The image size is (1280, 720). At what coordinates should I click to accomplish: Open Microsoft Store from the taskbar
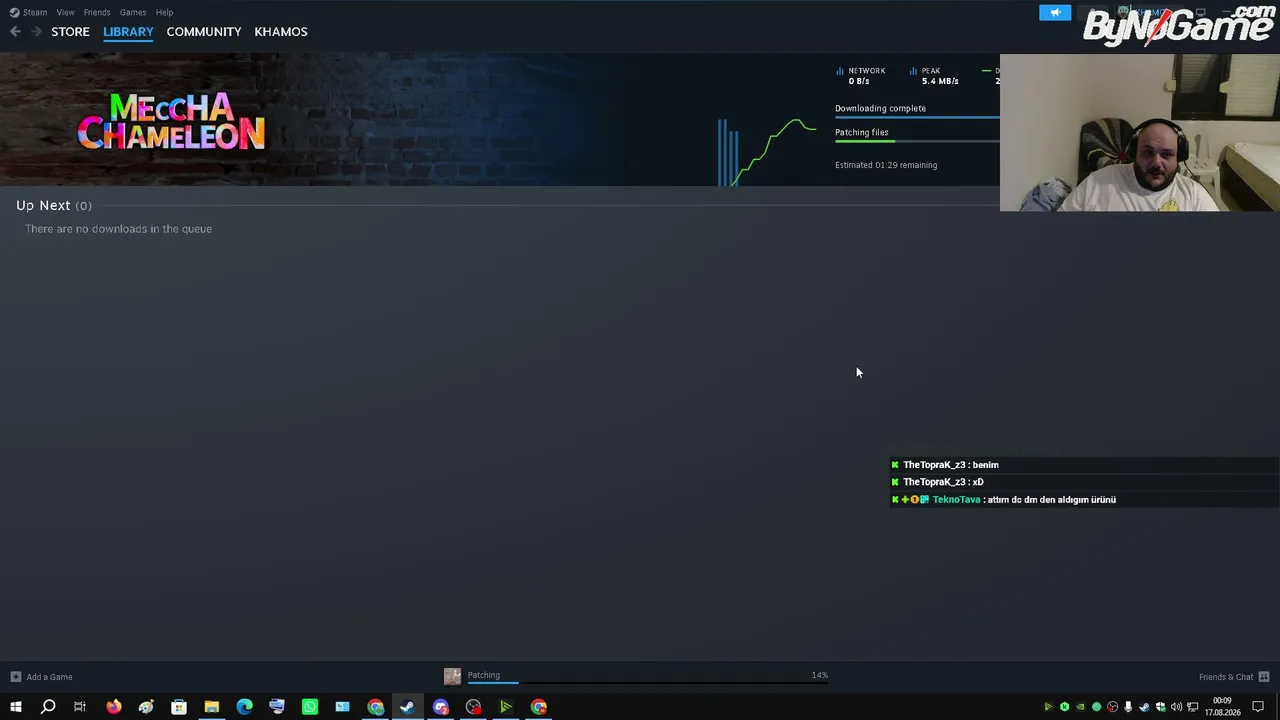[x=179, y=707]
